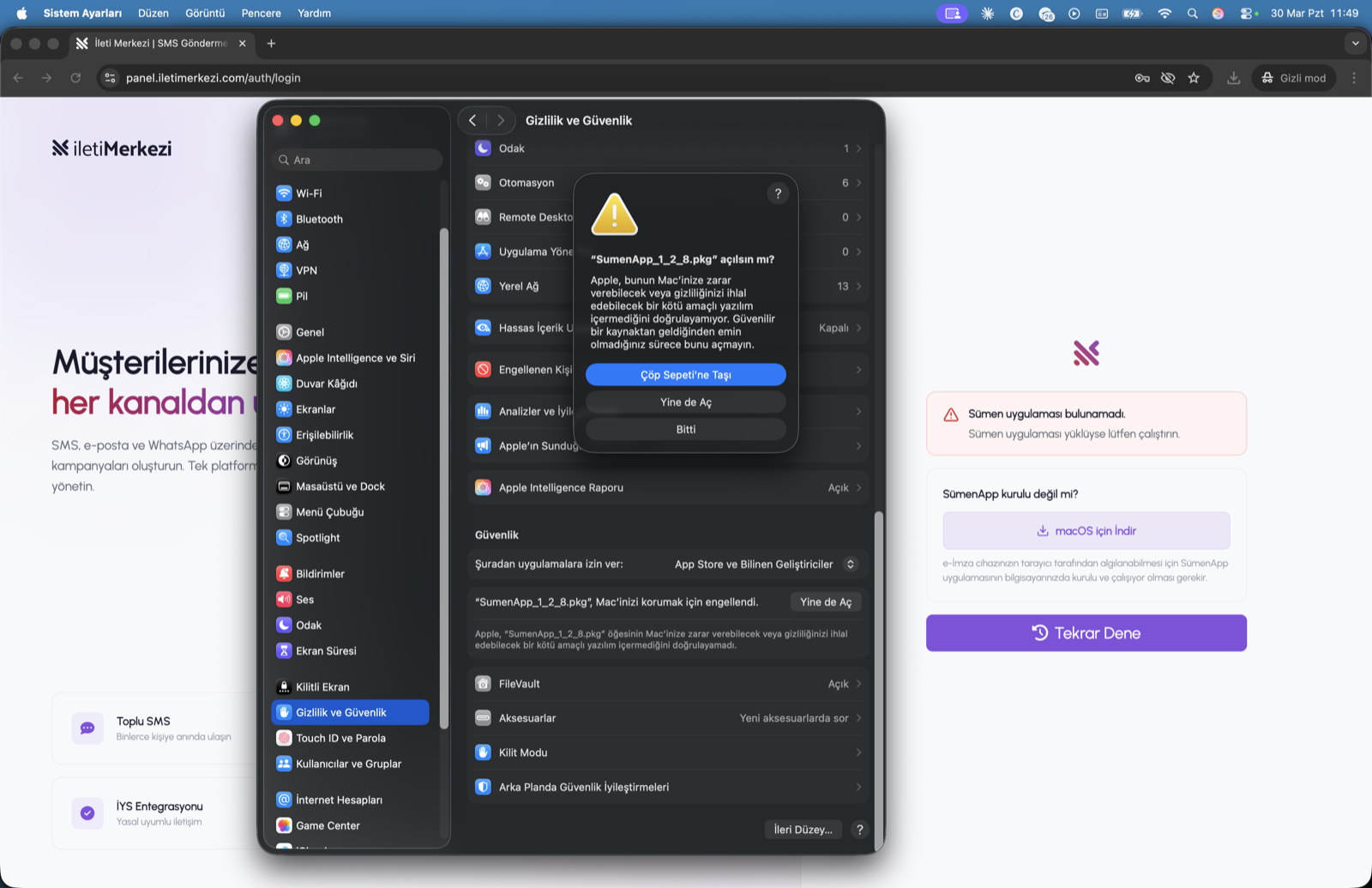Click Yine de Aç next to the blocked package message
The width and height of the screenshot is (1372, 888).
(825, 601)
